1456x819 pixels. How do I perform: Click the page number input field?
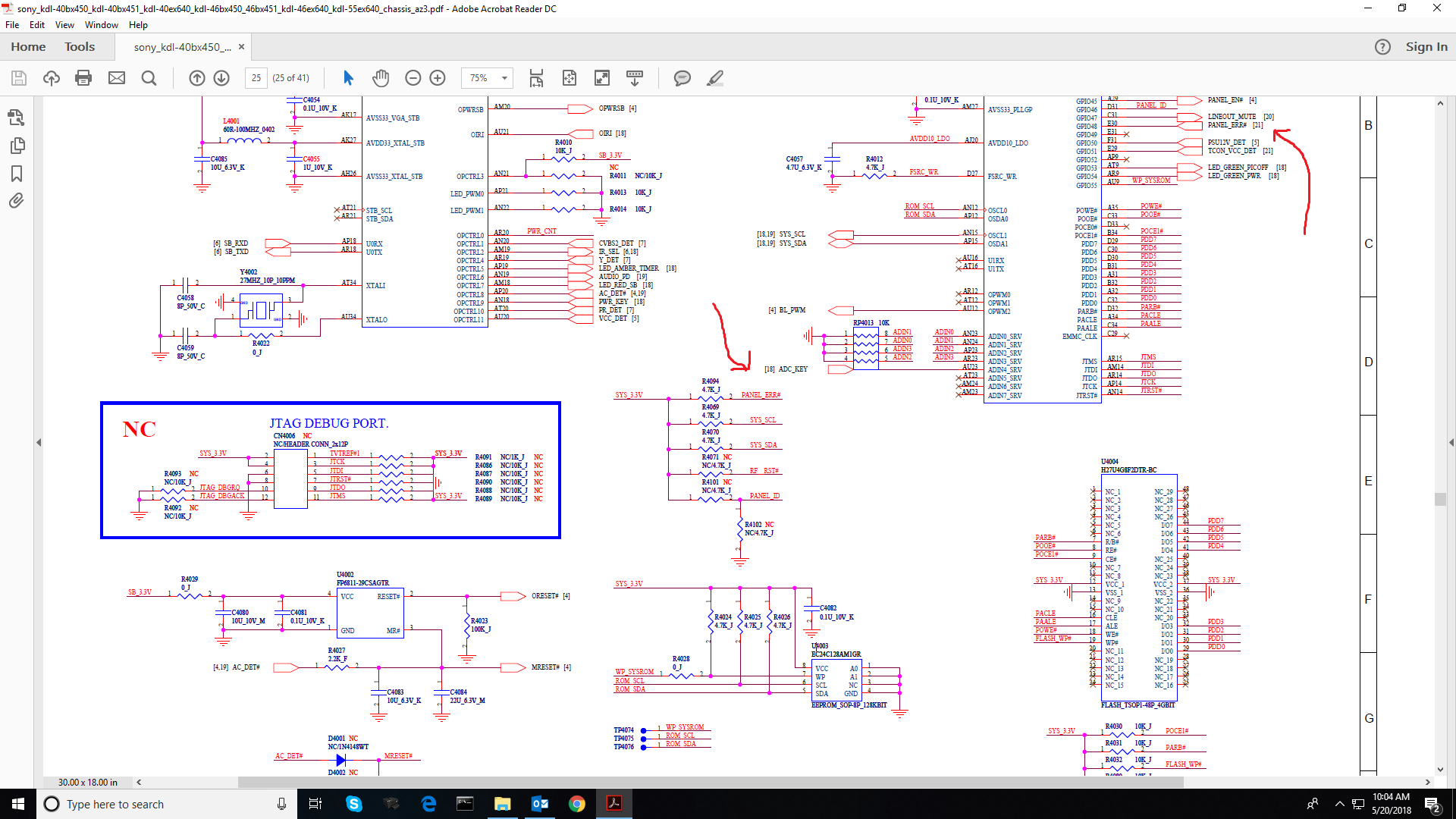(256, 78)
